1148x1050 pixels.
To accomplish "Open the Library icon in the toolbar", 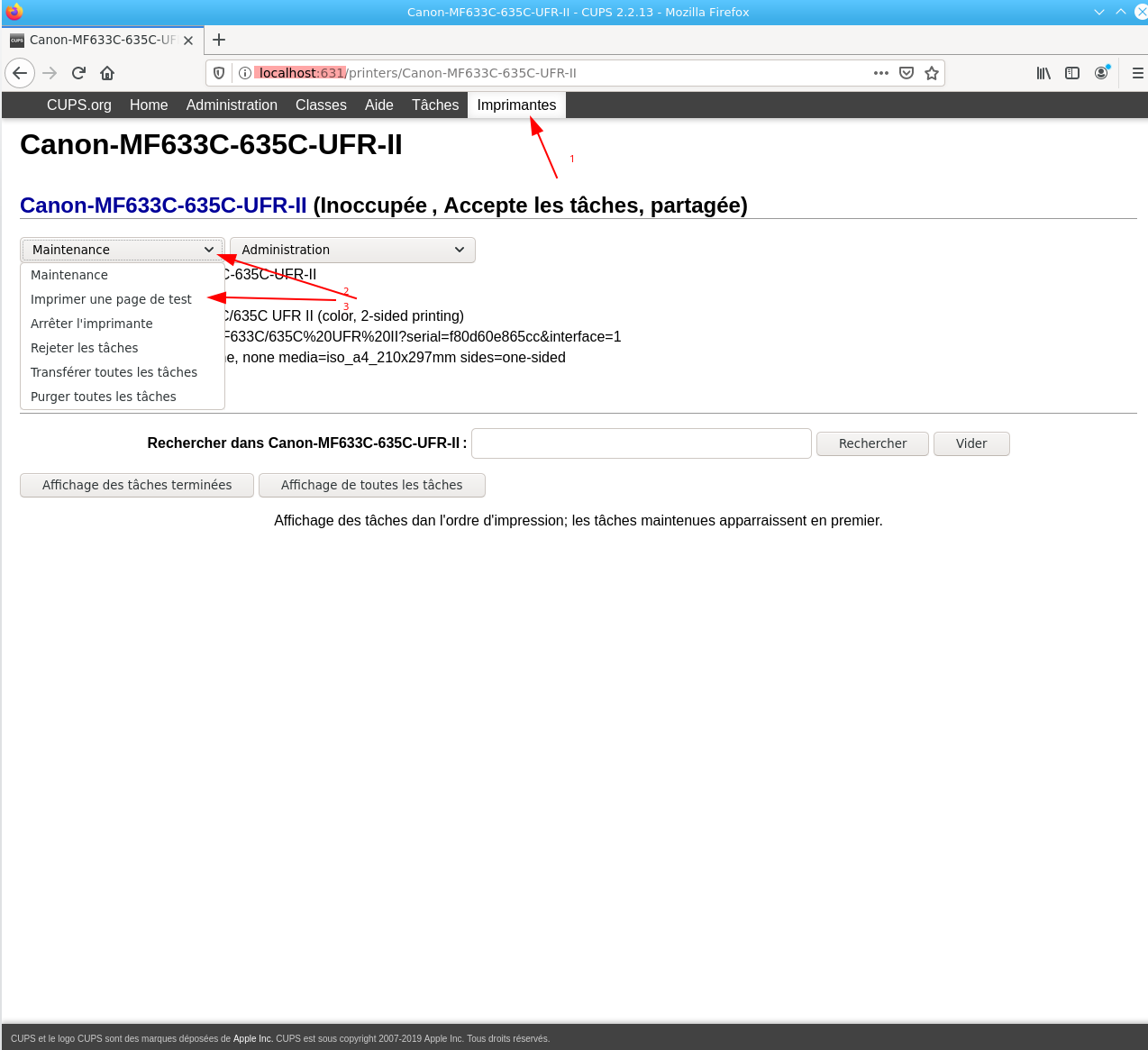I will 1043,73.
